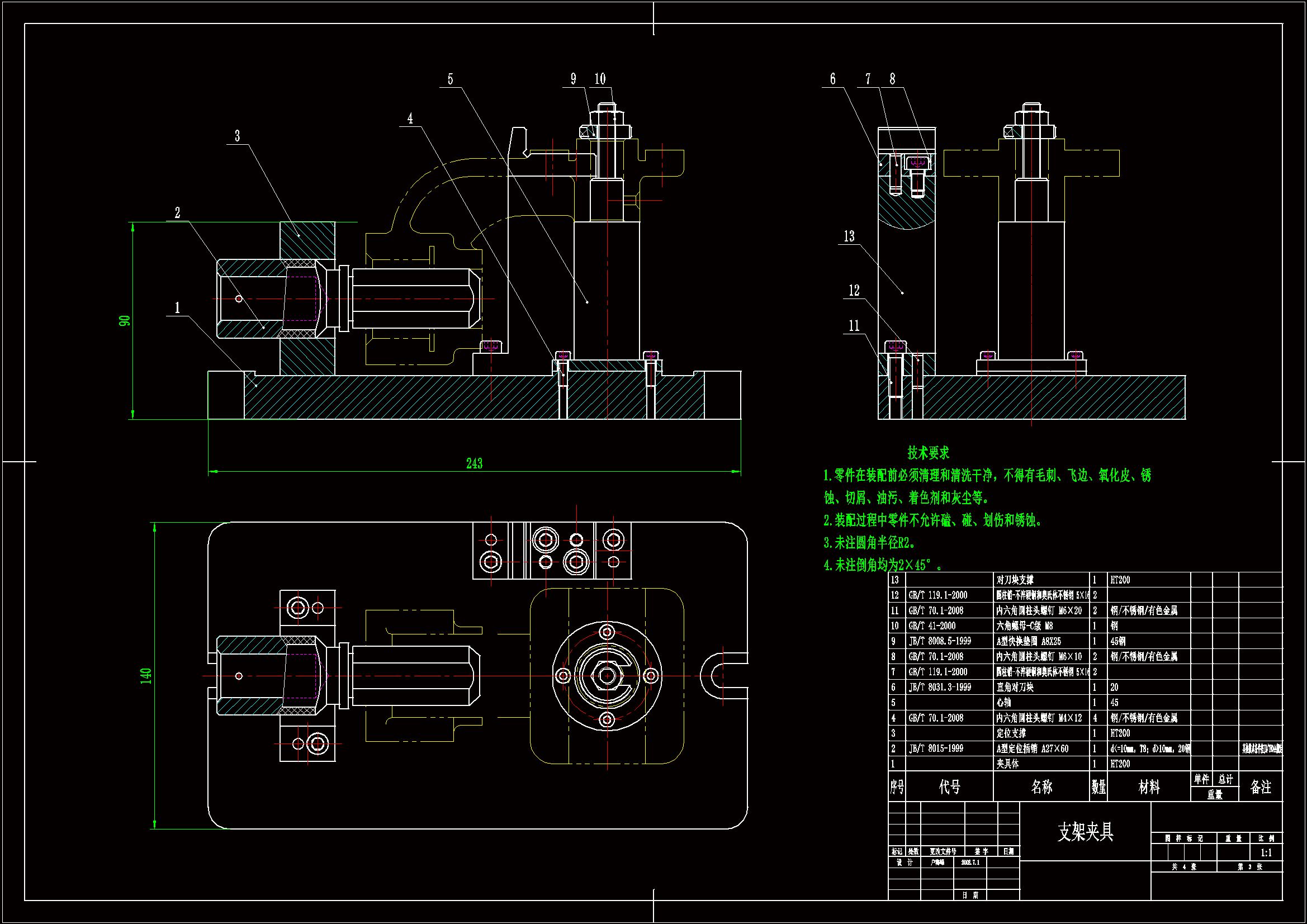Click the 140 width dimension in plan view
Image resolution: width=1307 pixels, height=924 pixels.
click(146, 676)
